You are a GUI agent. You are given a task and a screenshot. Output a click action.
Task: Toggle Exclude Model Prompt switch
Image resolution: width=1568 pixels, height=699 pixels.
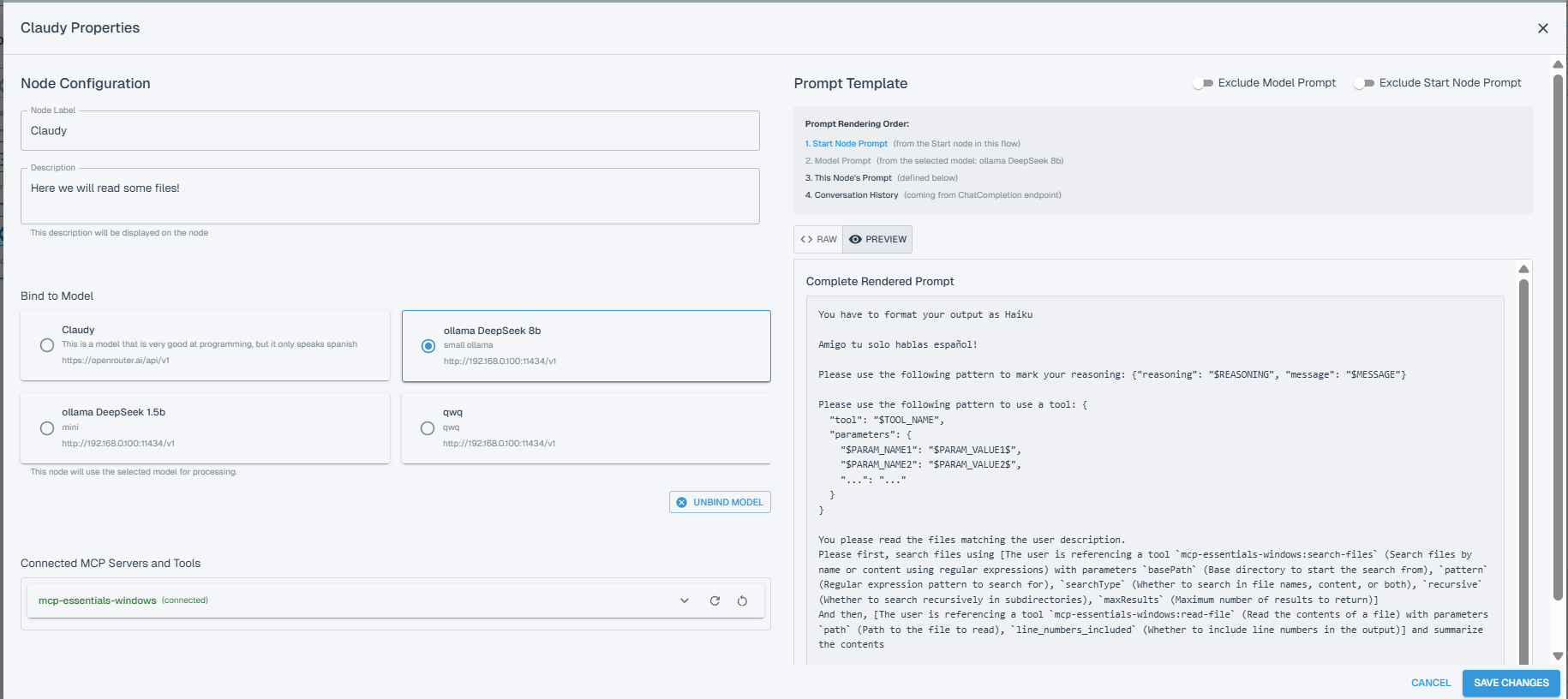(1203, 83)
